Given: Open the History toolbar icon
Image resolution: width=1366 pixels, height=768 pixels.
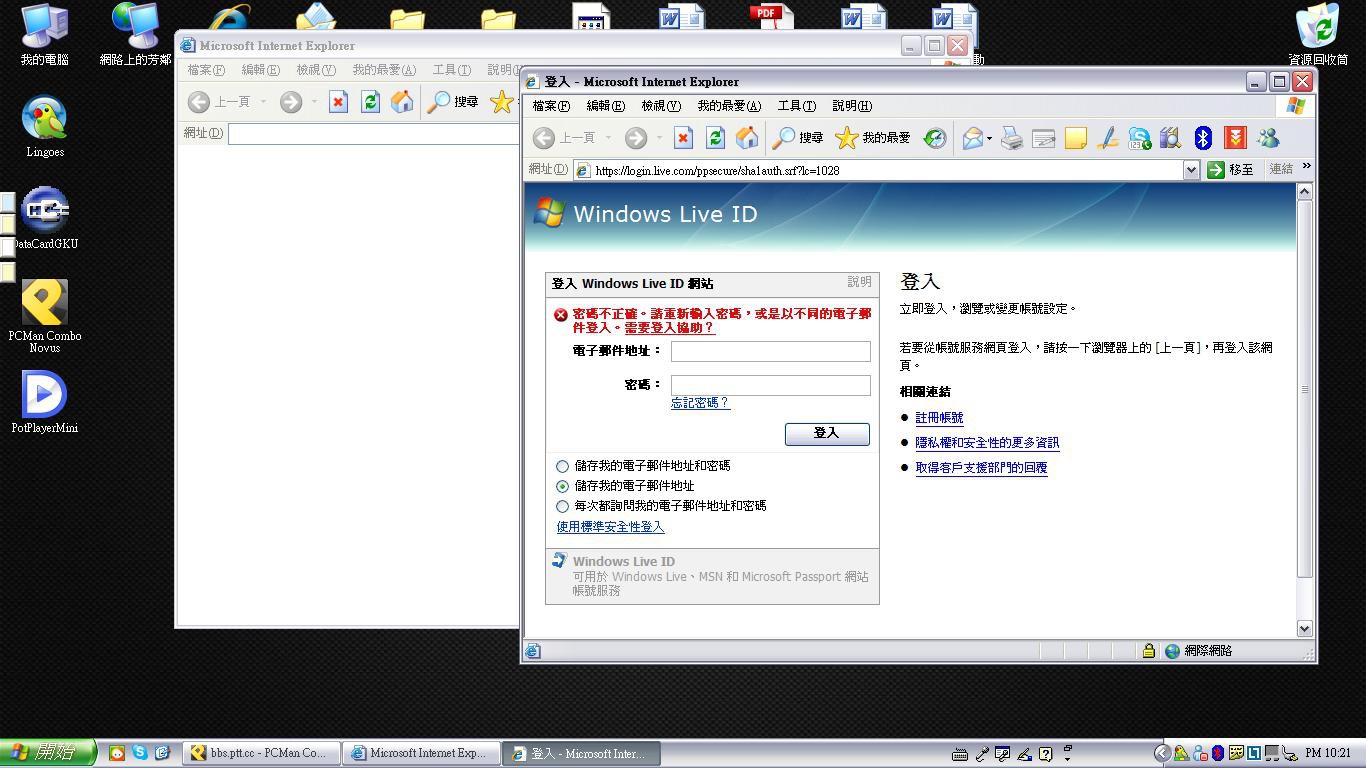Looking at the screenshot, I should pos(935,138).
